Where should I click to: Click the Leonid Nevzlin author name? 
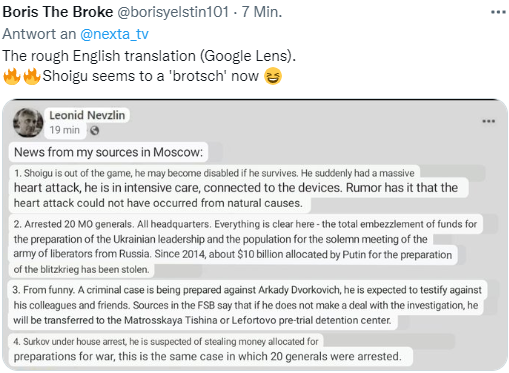point(87,115)
